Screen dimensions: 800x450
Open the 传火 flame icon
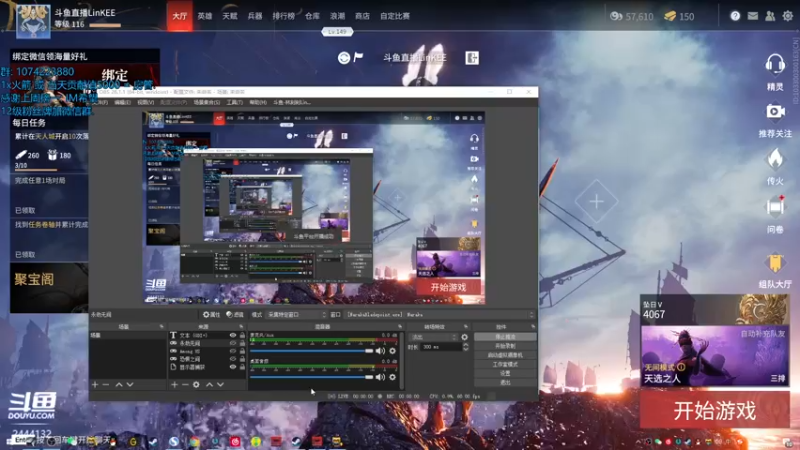[775, 159]
